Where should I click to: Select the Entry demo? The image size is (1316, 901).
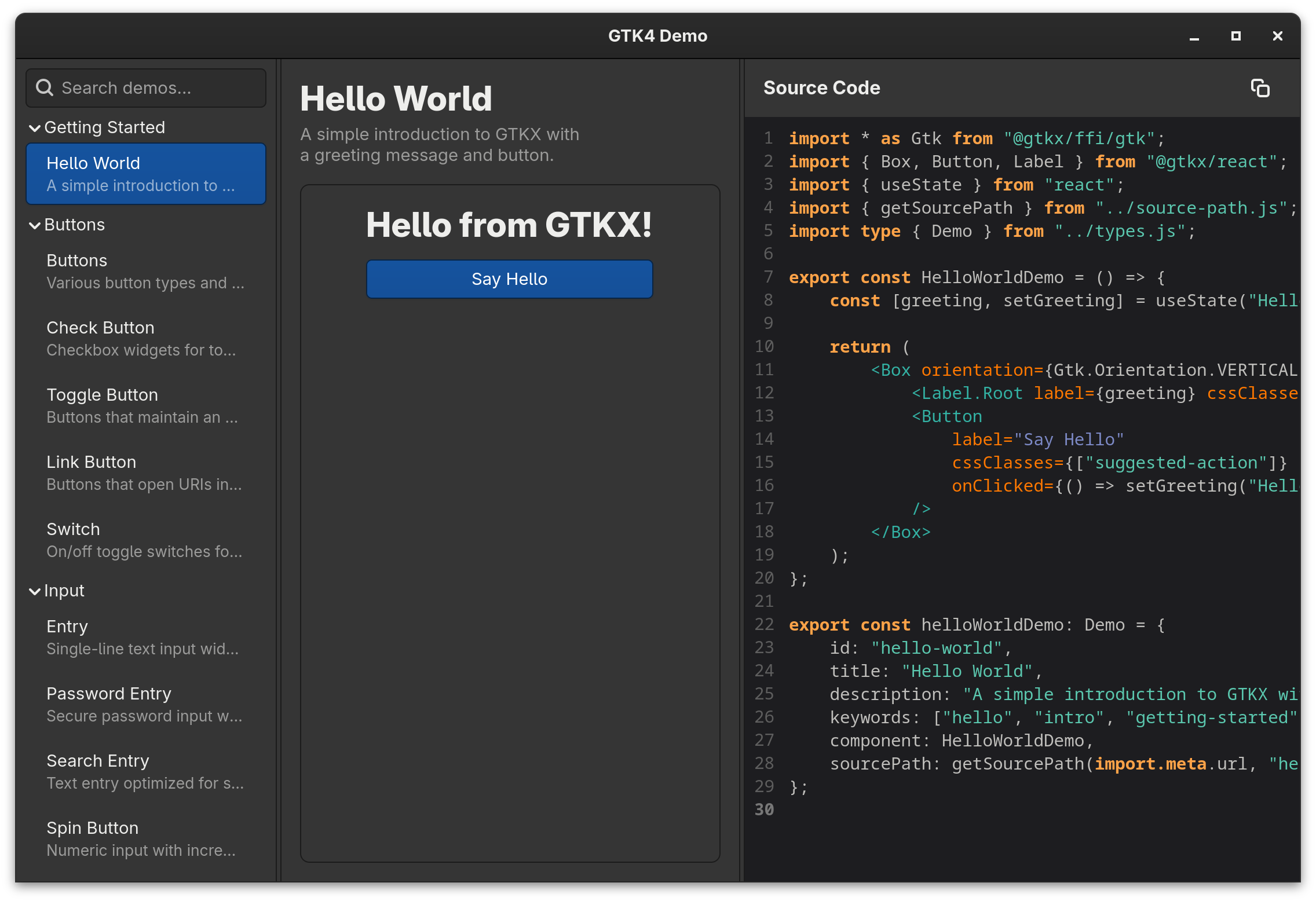point(145,636)
